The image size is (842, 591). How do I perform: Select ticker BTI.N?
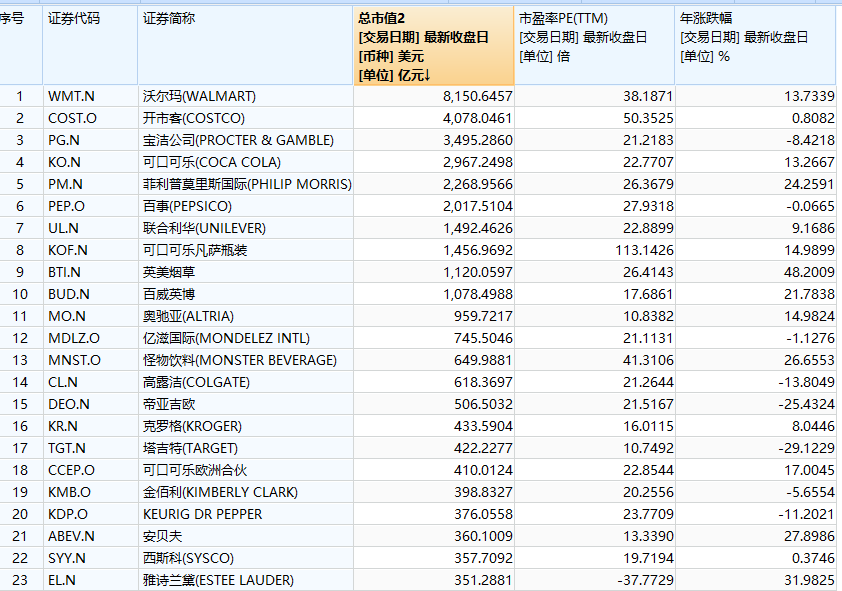(x=64, y=273)
